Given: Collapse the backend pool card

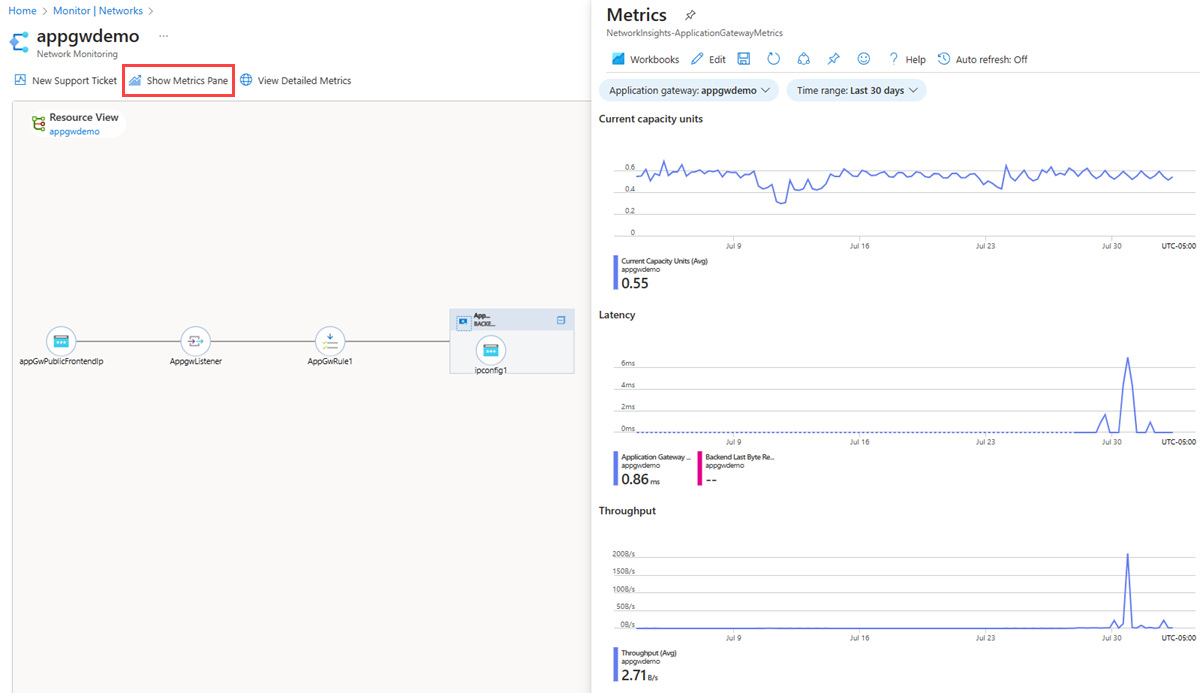Looking at the screenshot, I should [563, 320].
